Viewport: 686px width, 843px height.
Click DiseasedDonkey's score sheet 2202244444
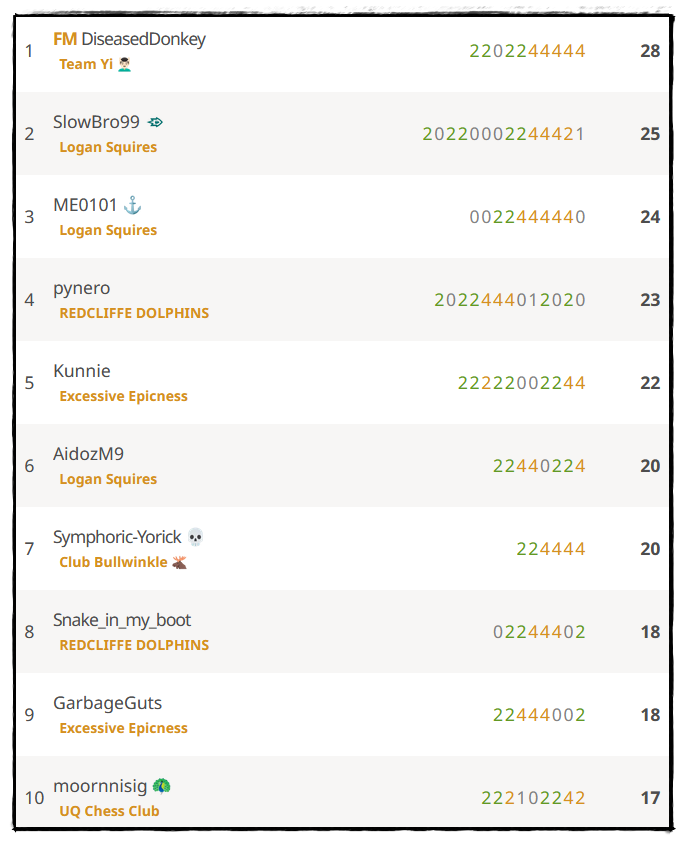coord(527,51)
